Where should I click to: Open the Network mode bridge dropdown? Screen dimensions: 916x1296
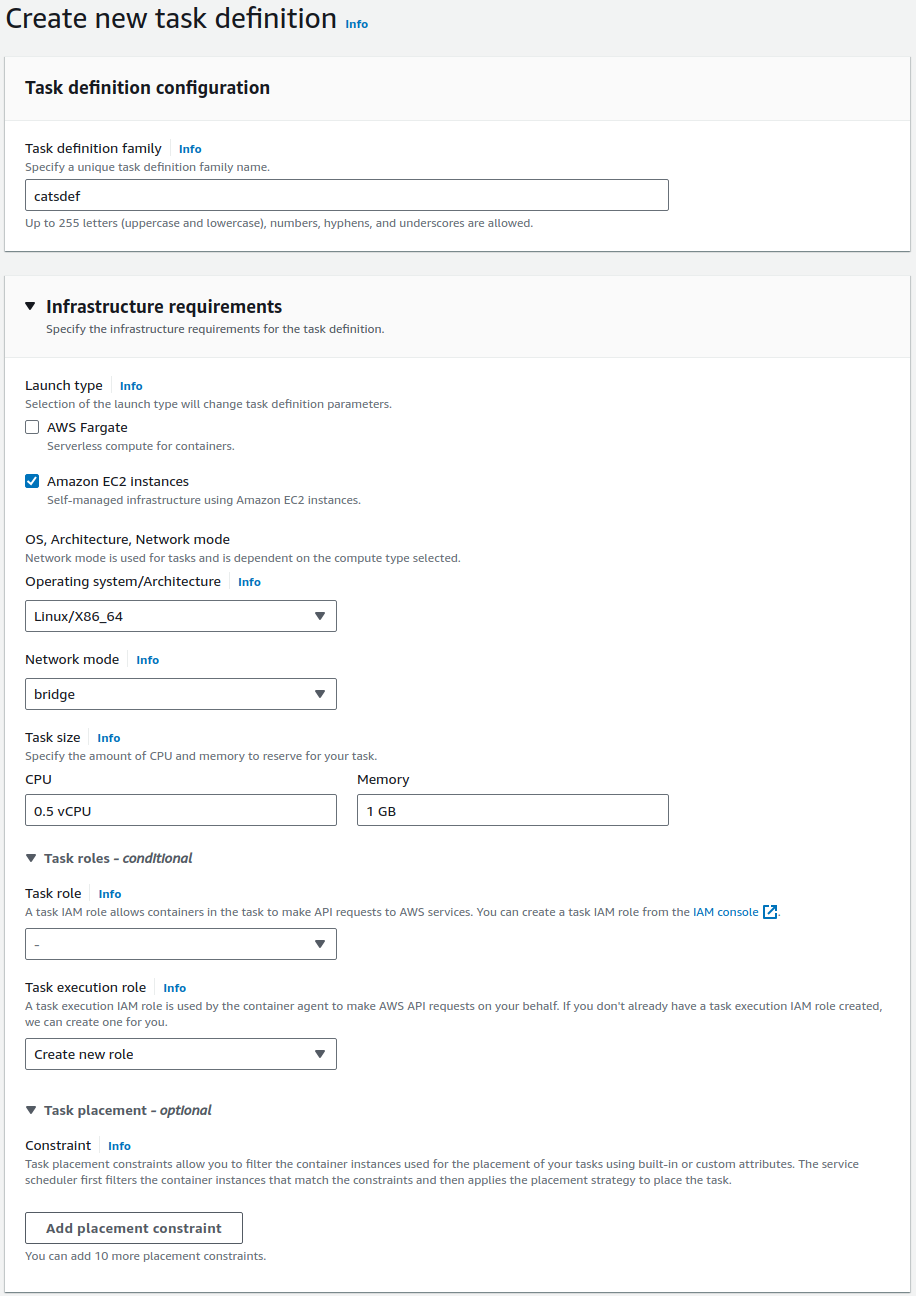[x=180, y=694]
